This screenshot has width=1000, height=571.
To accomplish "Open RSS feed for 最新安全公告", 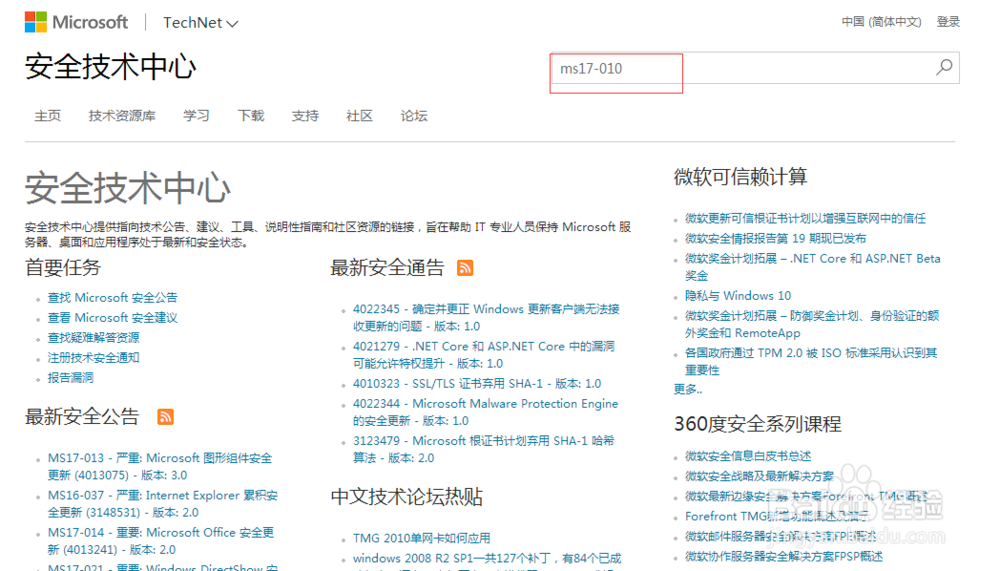I will coord(165,417).
